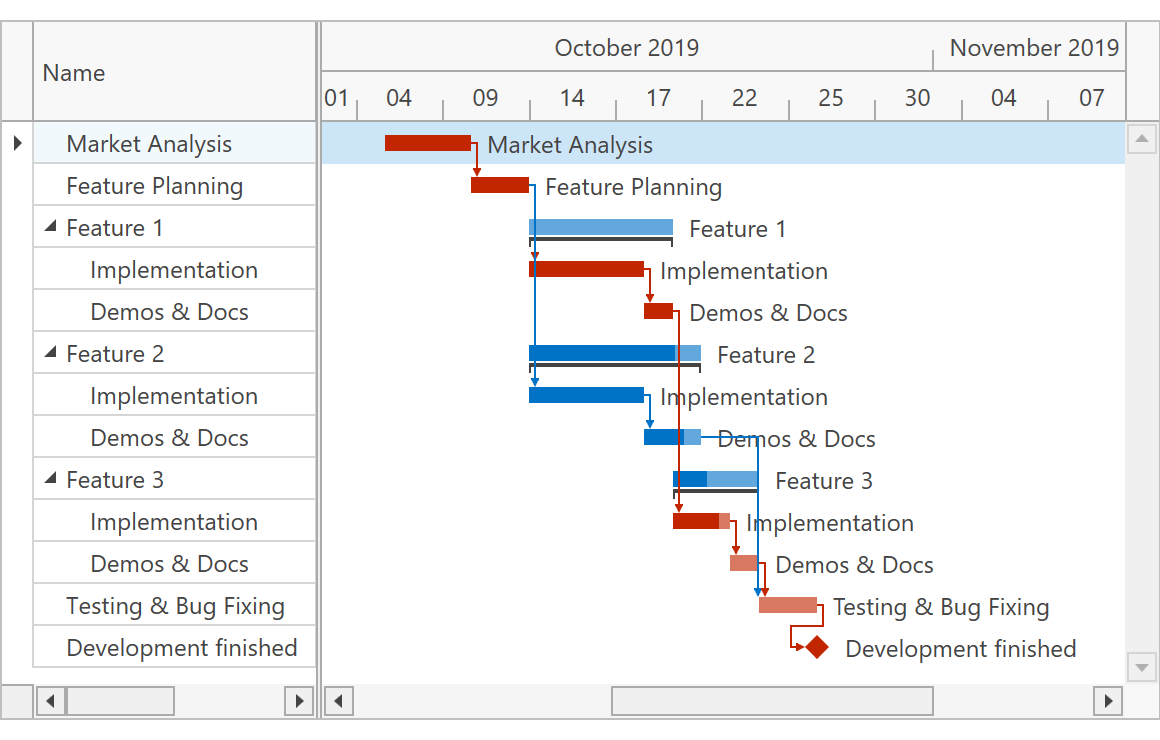
Task: Select Implementation row under Feature 1
Action: point(175,269)
